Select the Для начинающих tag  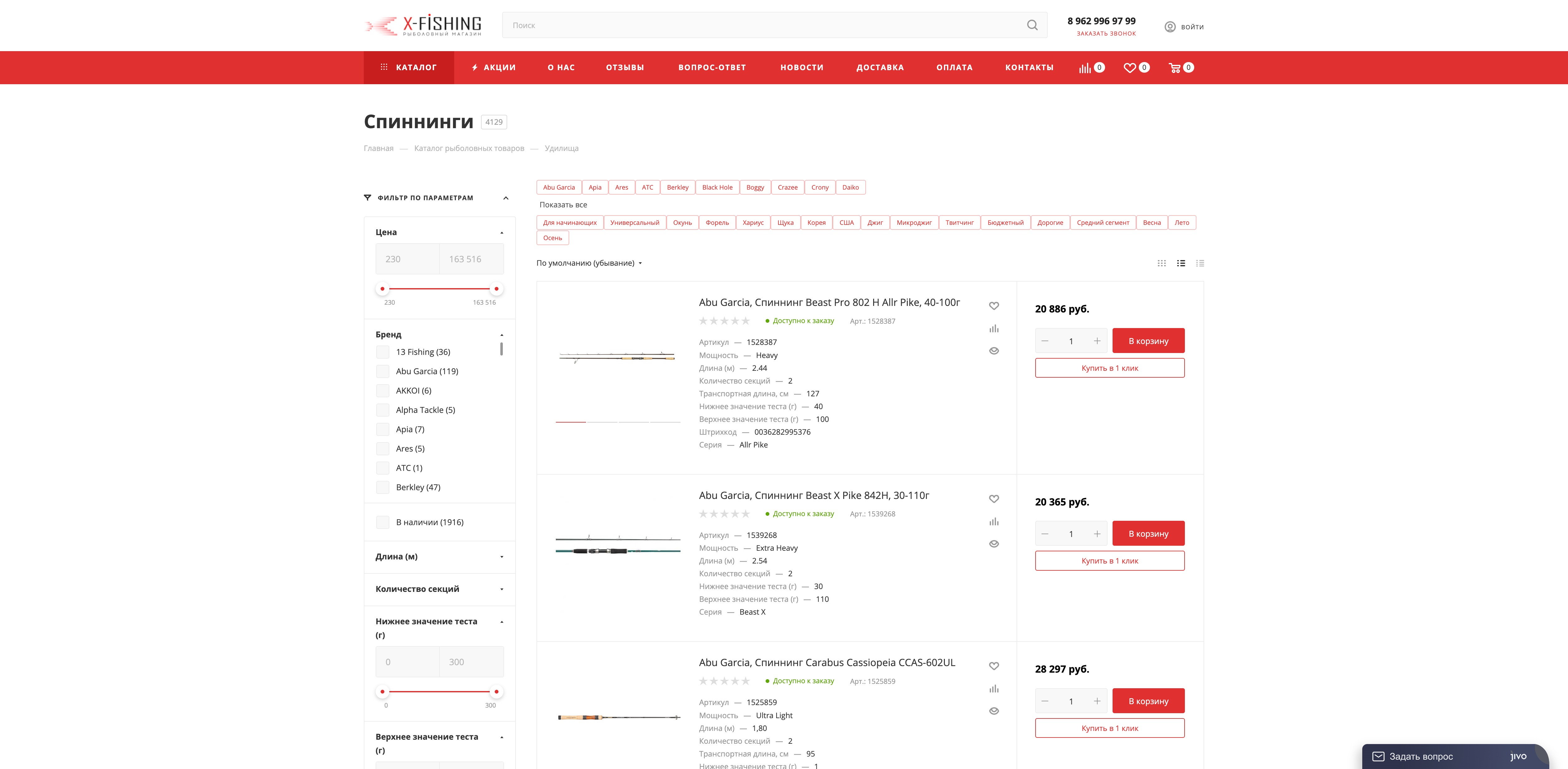coord(570,223)
